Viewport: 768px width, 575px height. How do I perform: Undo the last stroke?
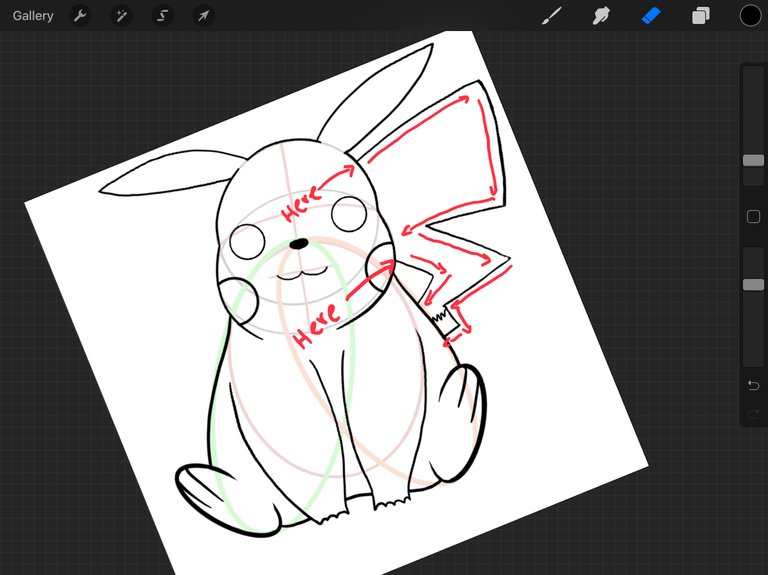(753, 385)
